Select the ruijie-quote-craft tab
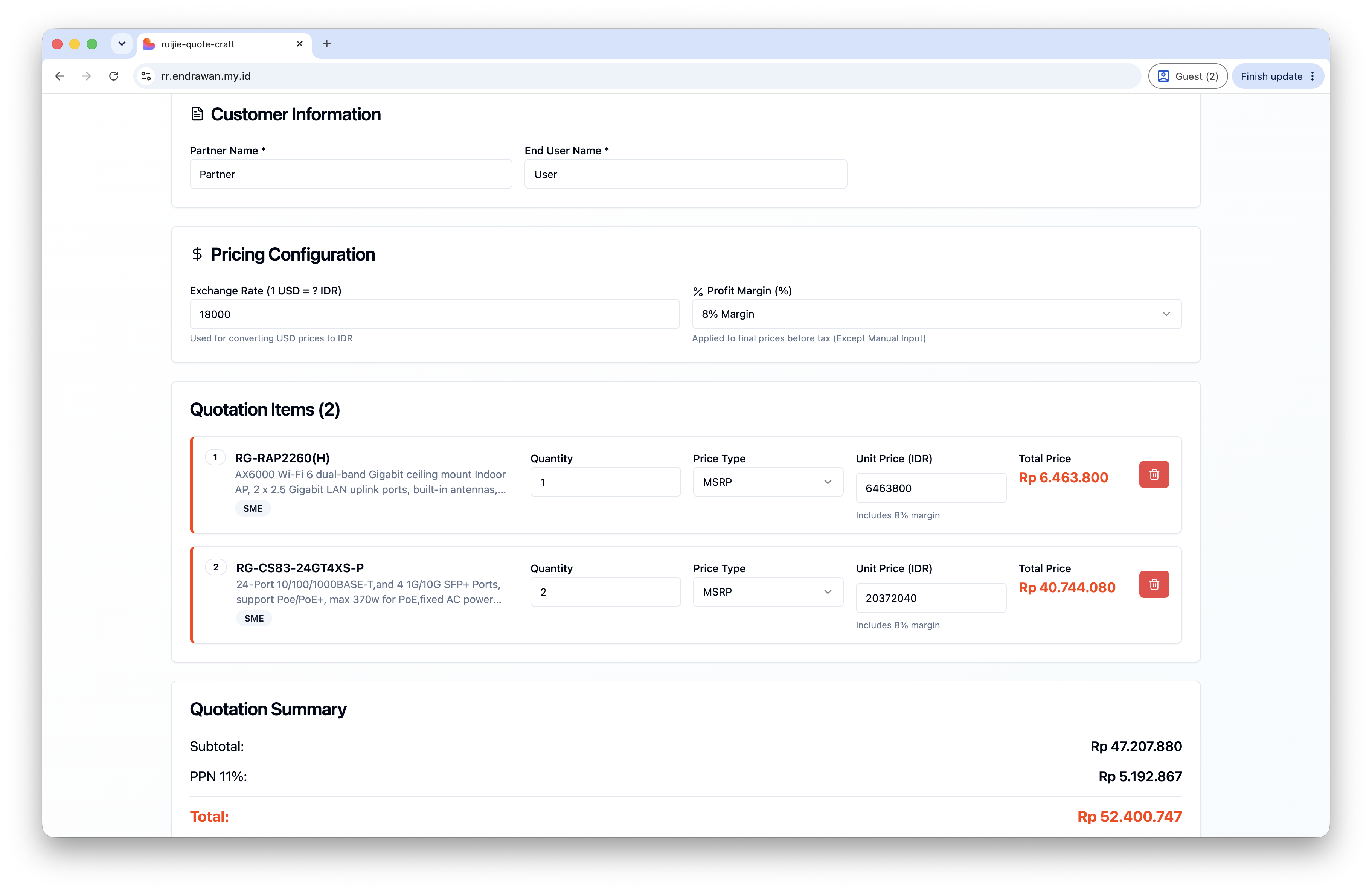Screen dimensions: 1372x893 tap(224, 44)
